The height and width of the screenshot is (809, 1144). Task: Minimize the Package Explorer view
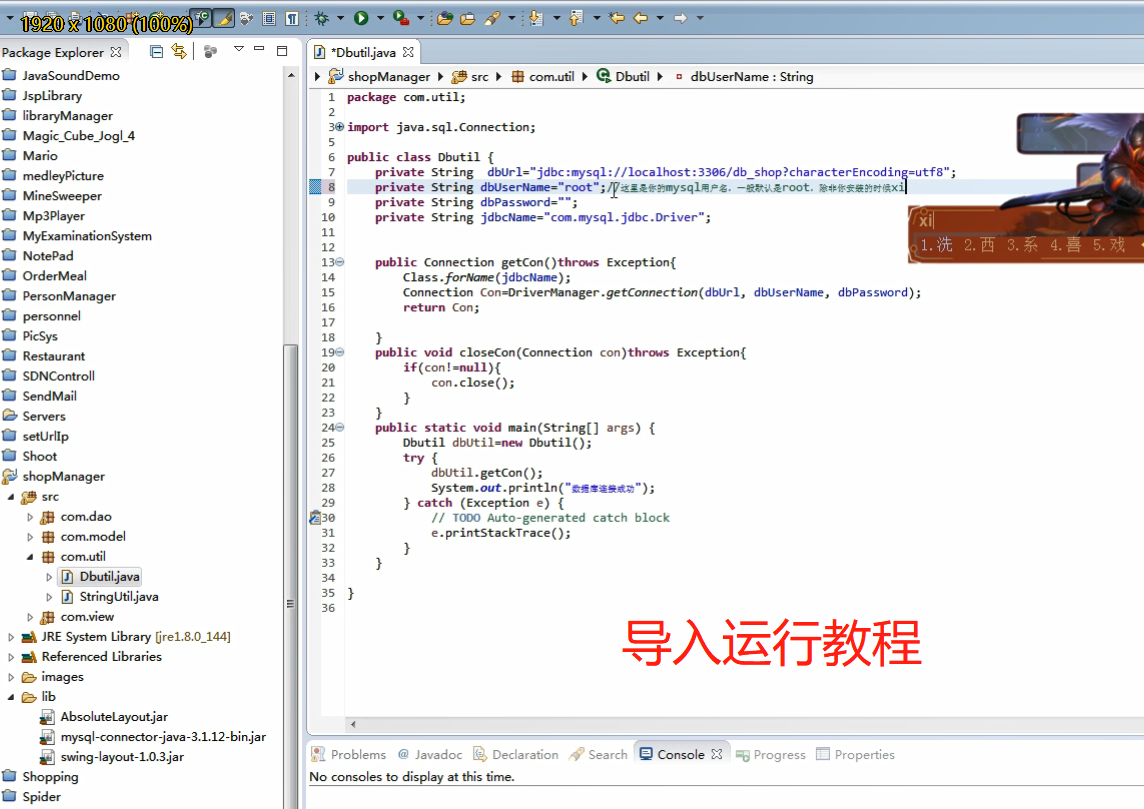259,50
